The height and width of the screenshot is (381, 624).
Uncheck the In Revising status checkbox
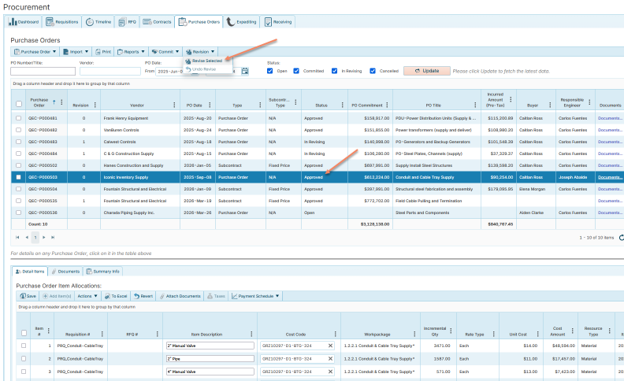[x=334, y=71]
